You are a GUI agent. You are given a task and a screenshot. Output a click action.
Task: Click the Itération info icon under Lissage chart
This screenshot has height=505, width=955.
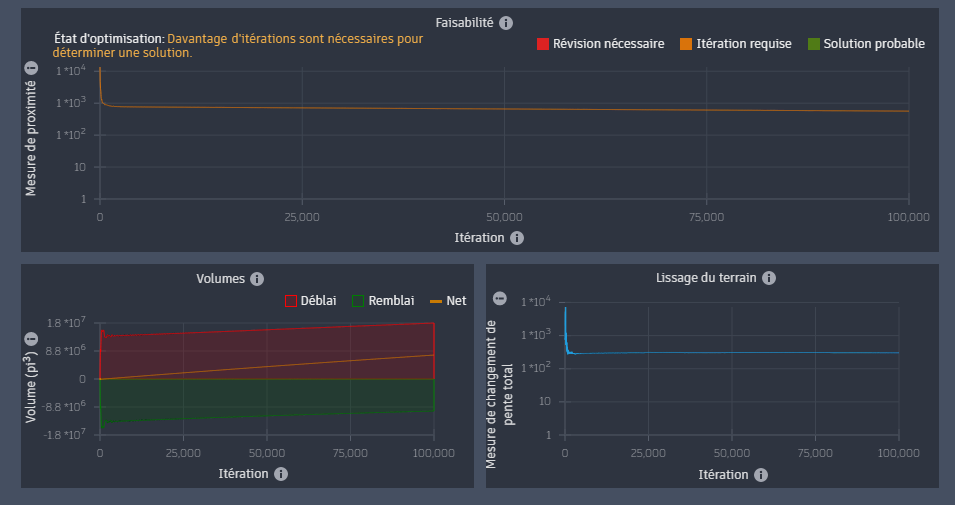pyautogui.click(x=761, y=475)
